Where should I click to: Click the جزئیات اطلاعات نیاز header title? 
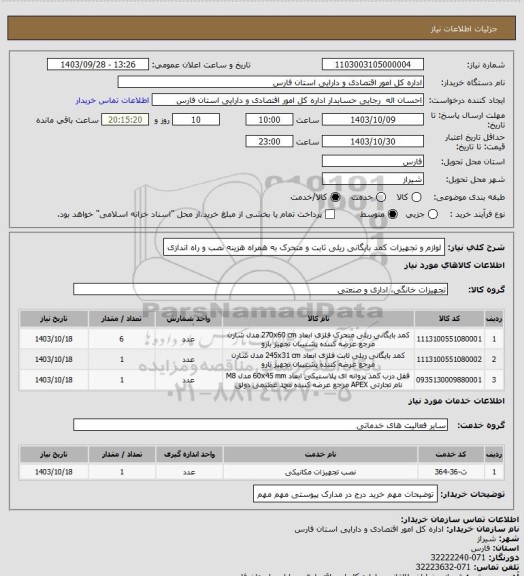coord(464,29)
